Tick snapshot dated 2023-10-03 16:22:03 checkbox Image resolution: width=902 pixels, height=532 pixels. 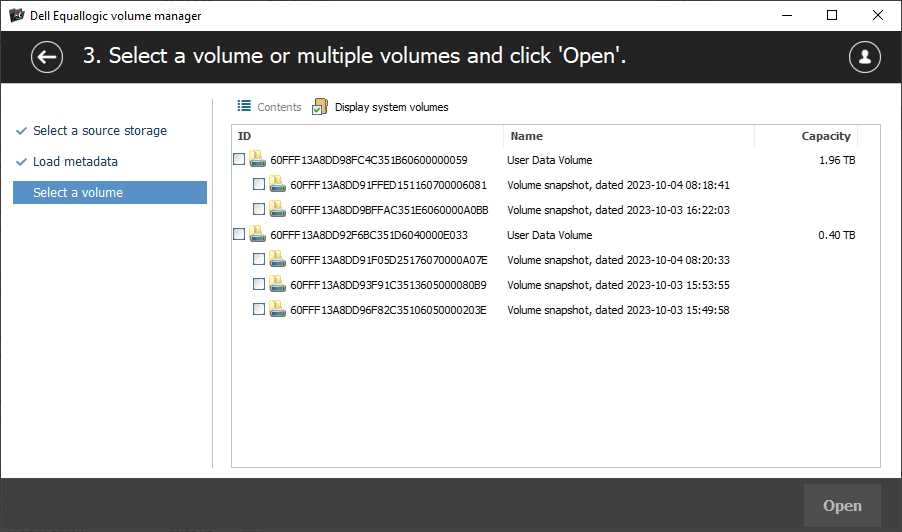(x=259, y=209)
